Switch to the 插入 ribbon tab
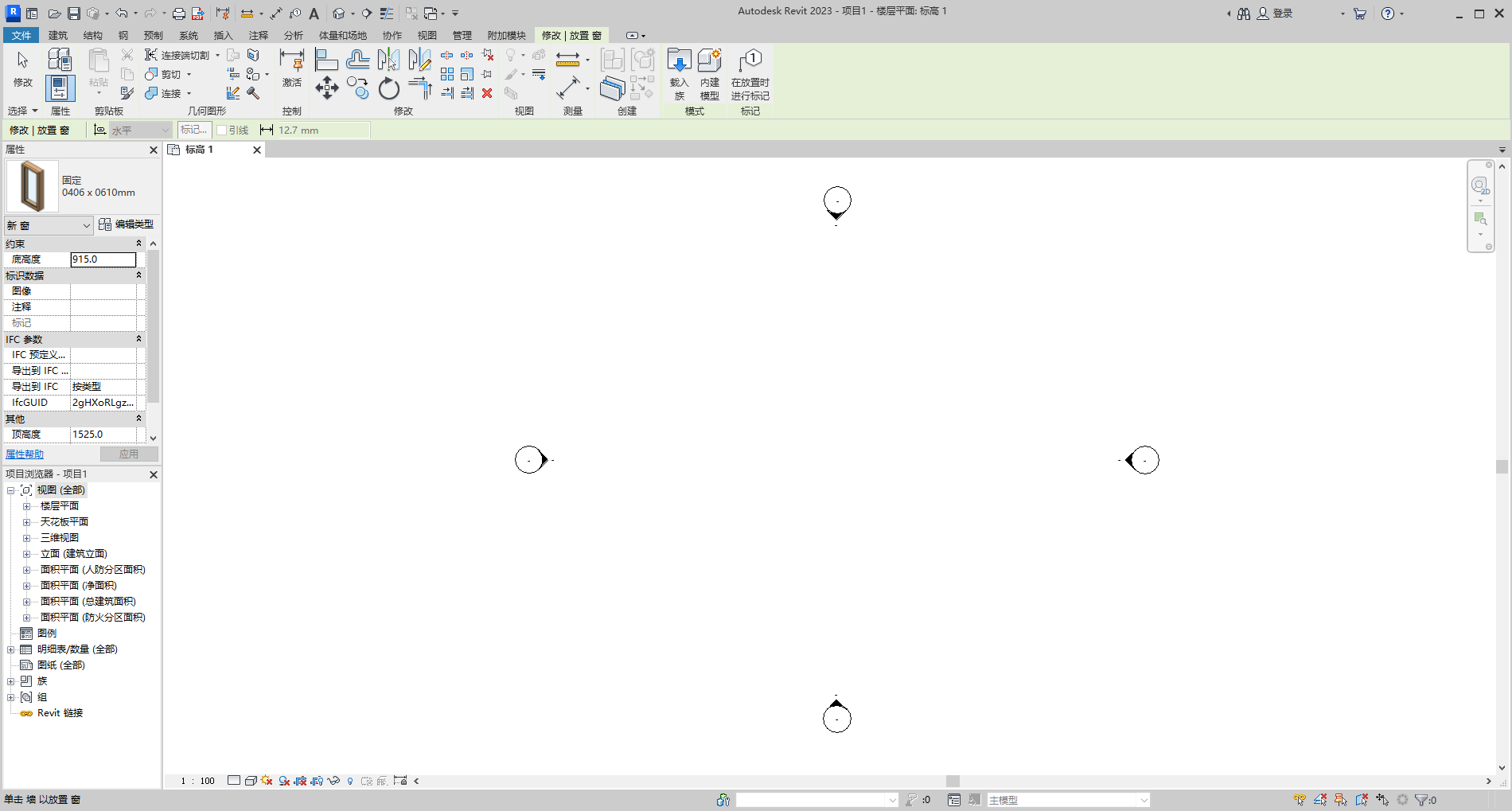The width and height of the screenshot is (1512, 811). point(222,35)
